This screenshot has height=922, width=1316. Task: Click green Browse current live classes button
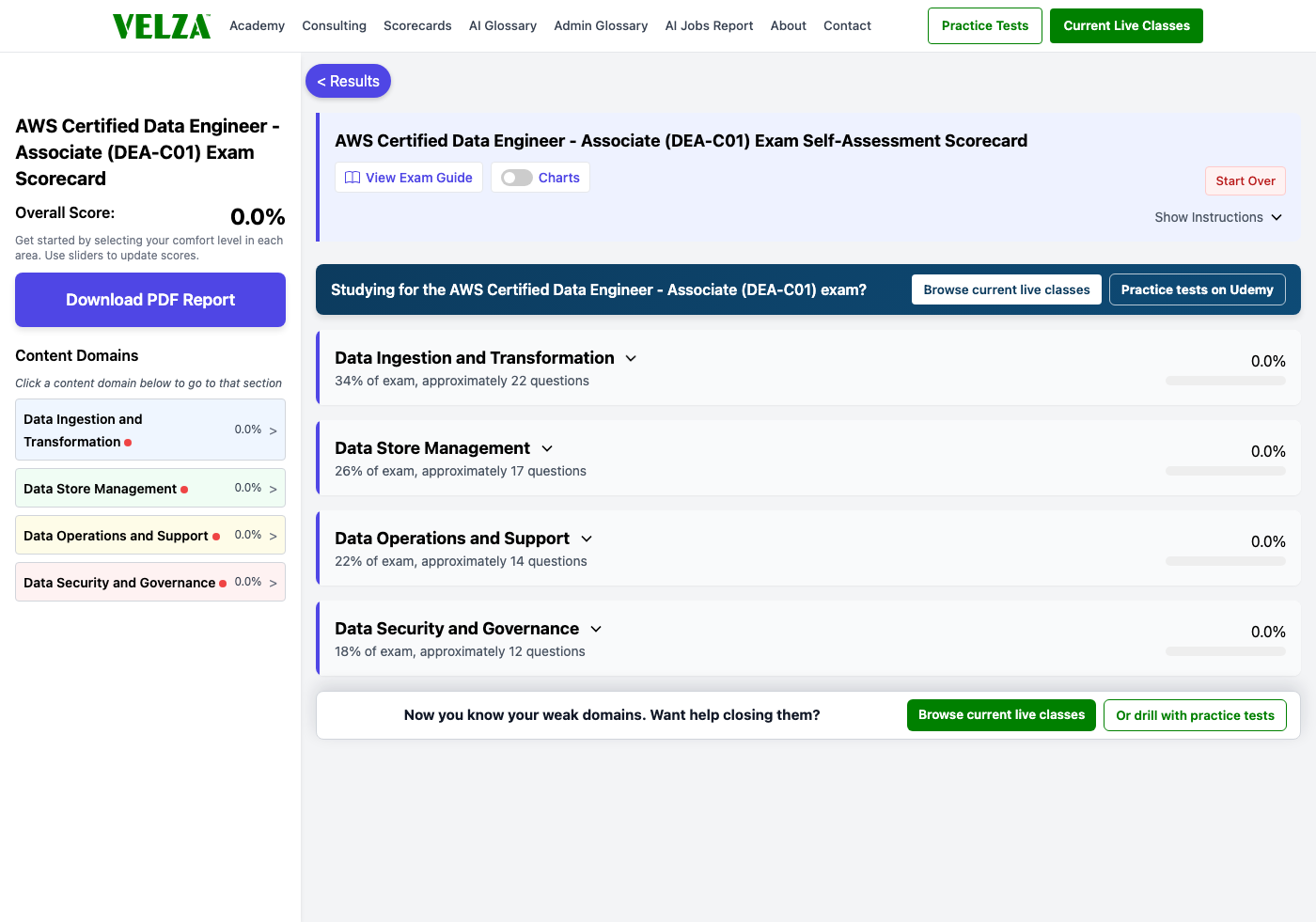click(1001, 715)
